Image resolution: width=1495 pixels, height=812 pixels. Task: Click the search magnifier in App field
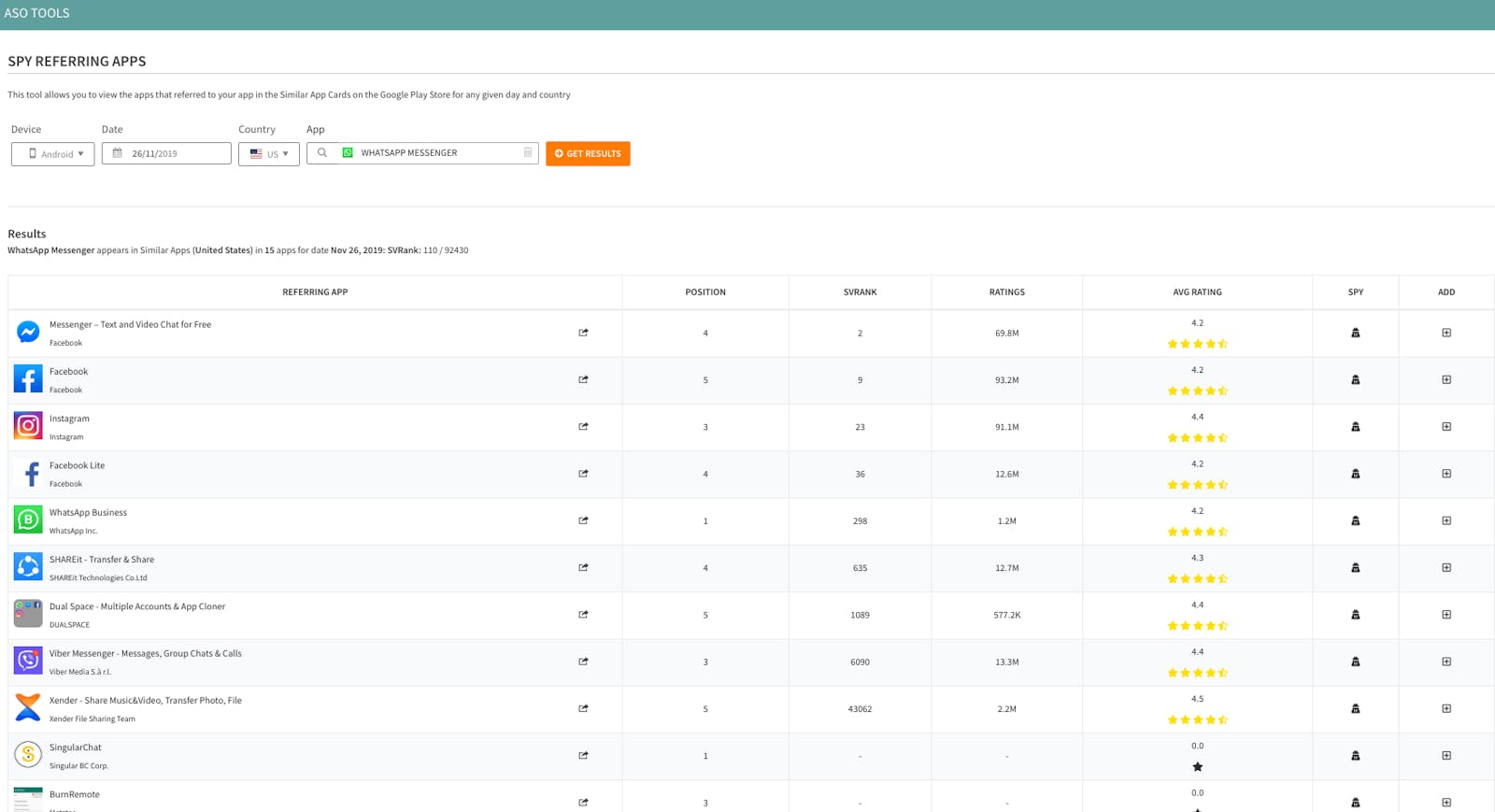(322, 152)
